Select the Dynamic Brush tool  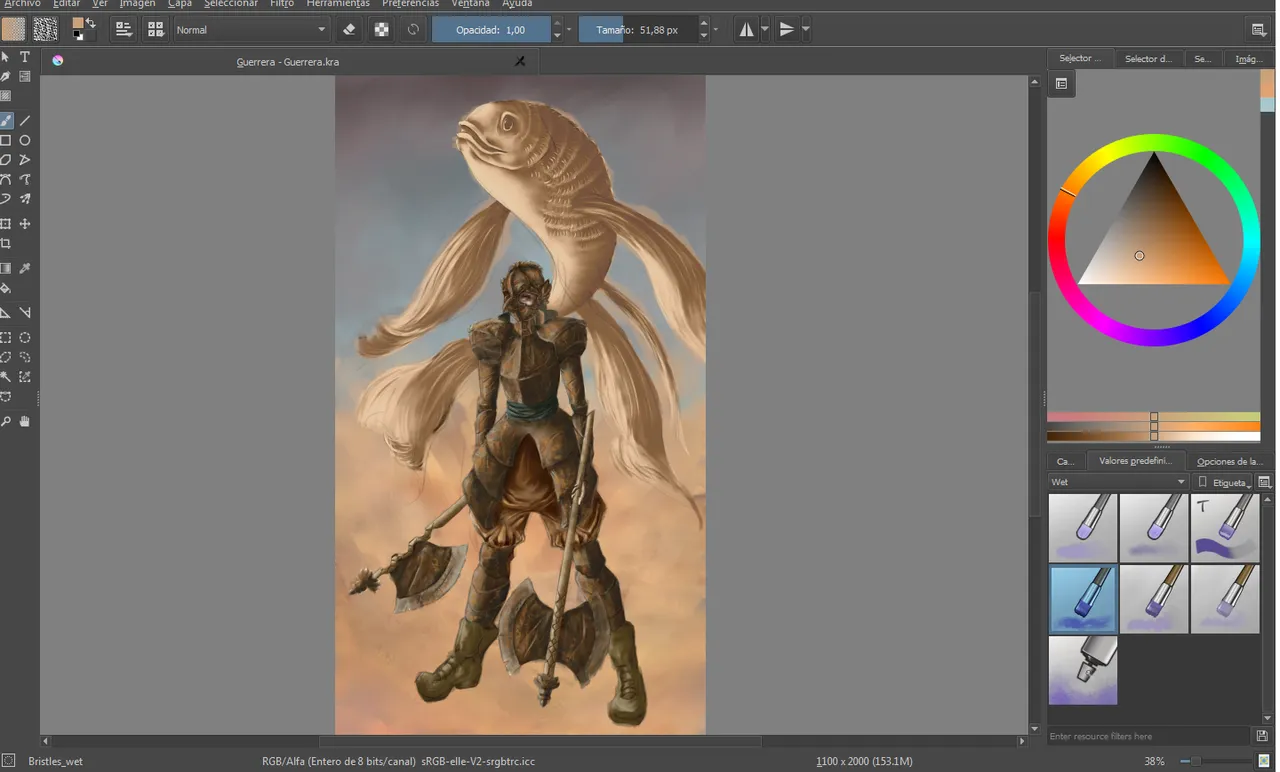(x=6, y=199)
